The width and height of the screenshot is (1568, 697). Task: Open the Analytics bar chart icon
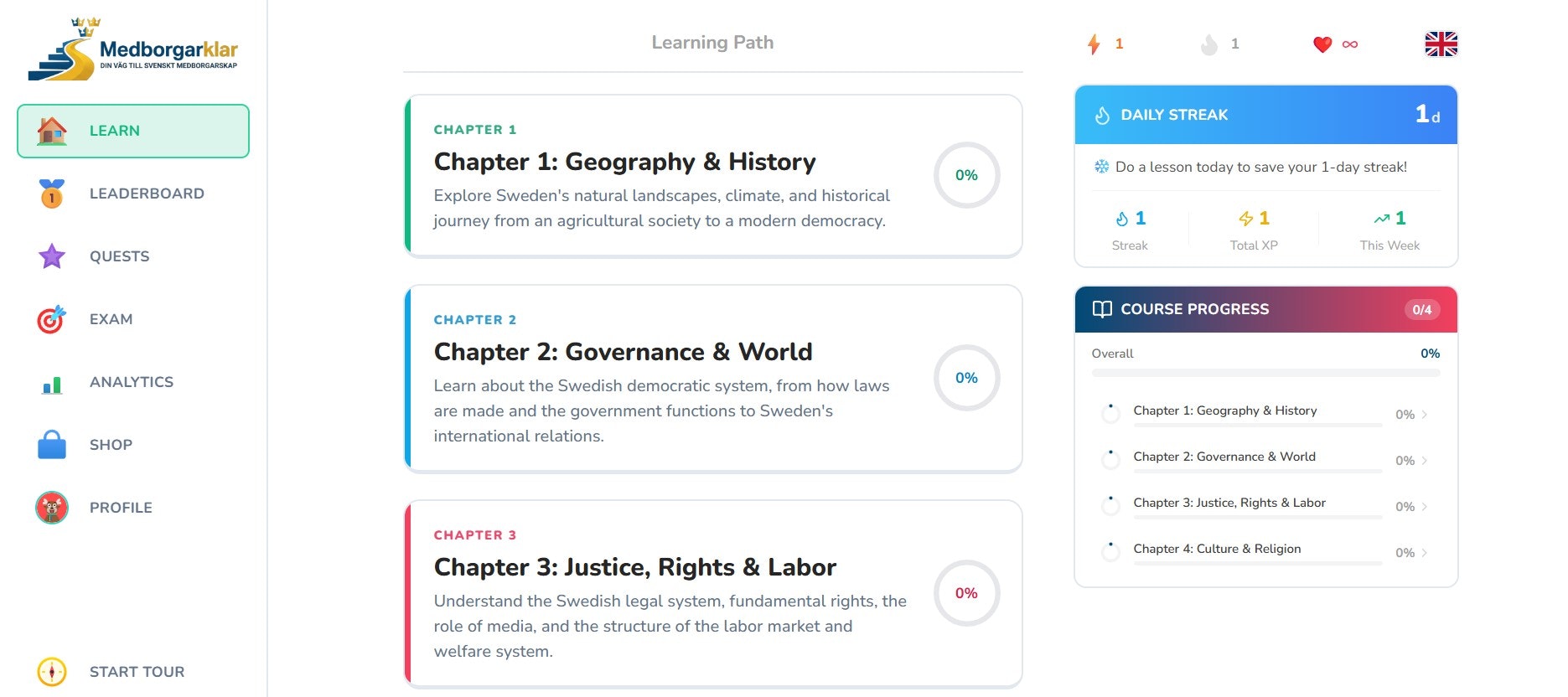click(52, 385)
